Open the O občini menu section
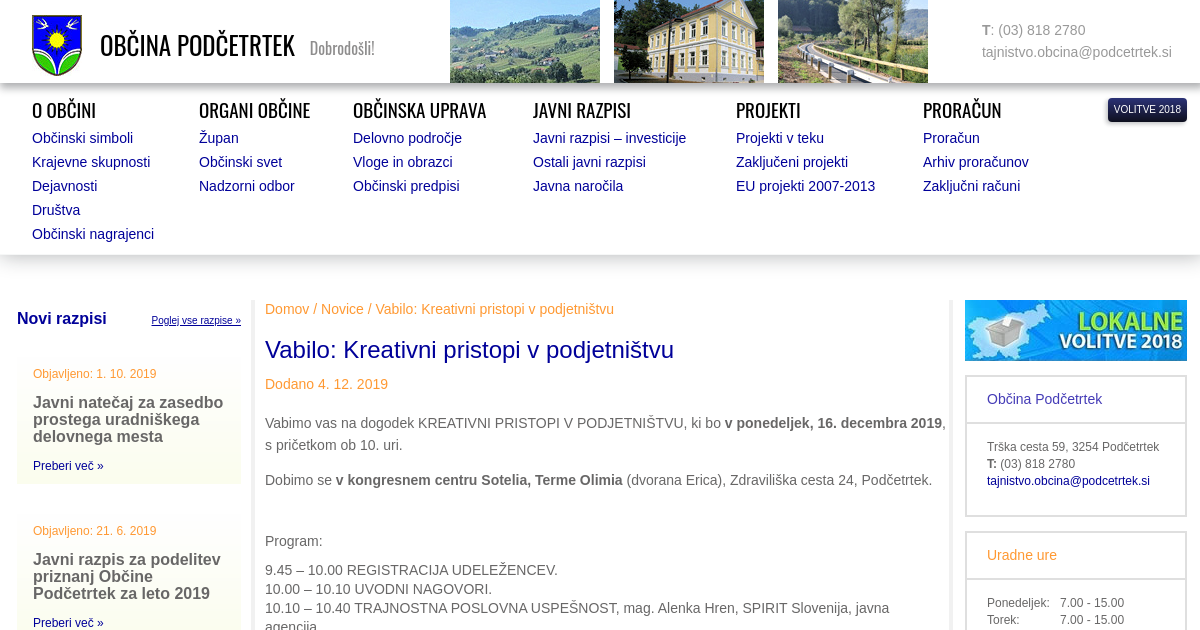The height and width of the screenshot is (630, 1200). pyautogui.click(x=64, y=110)
